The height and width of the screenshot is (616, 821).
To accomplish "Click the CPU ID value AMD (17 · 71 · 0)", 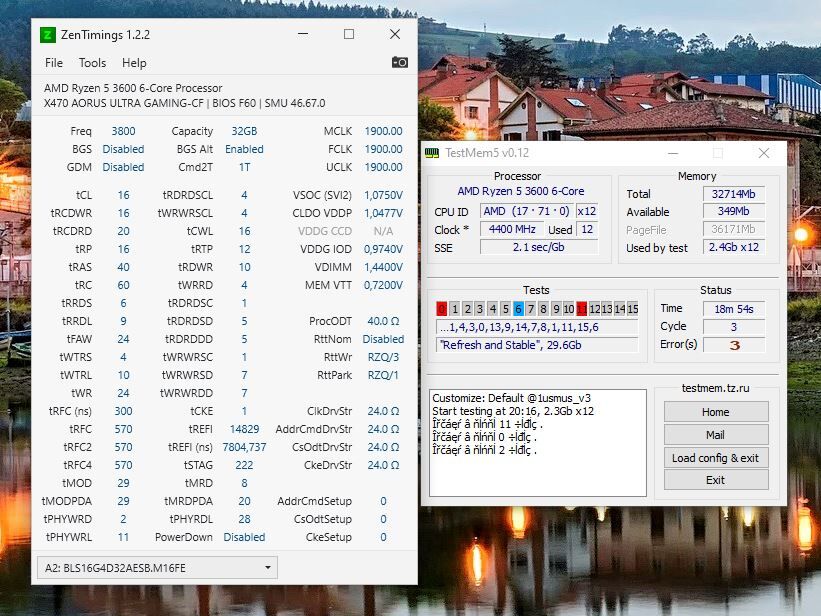I will (x=526, y=211).
